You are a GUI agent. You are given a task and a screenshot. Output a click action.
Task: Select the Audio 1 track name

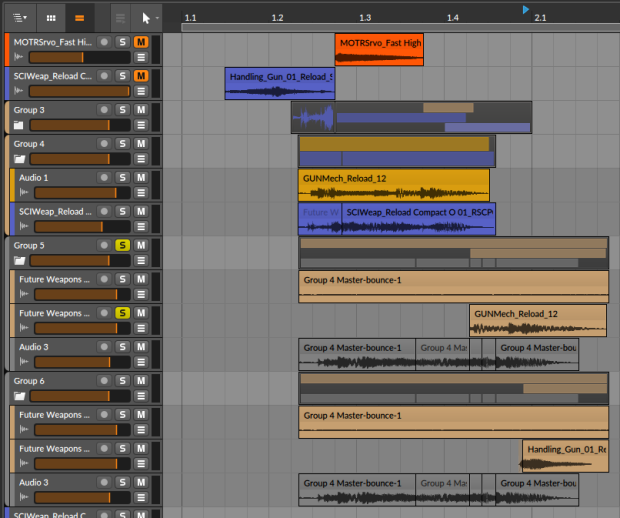pos(34,178)
